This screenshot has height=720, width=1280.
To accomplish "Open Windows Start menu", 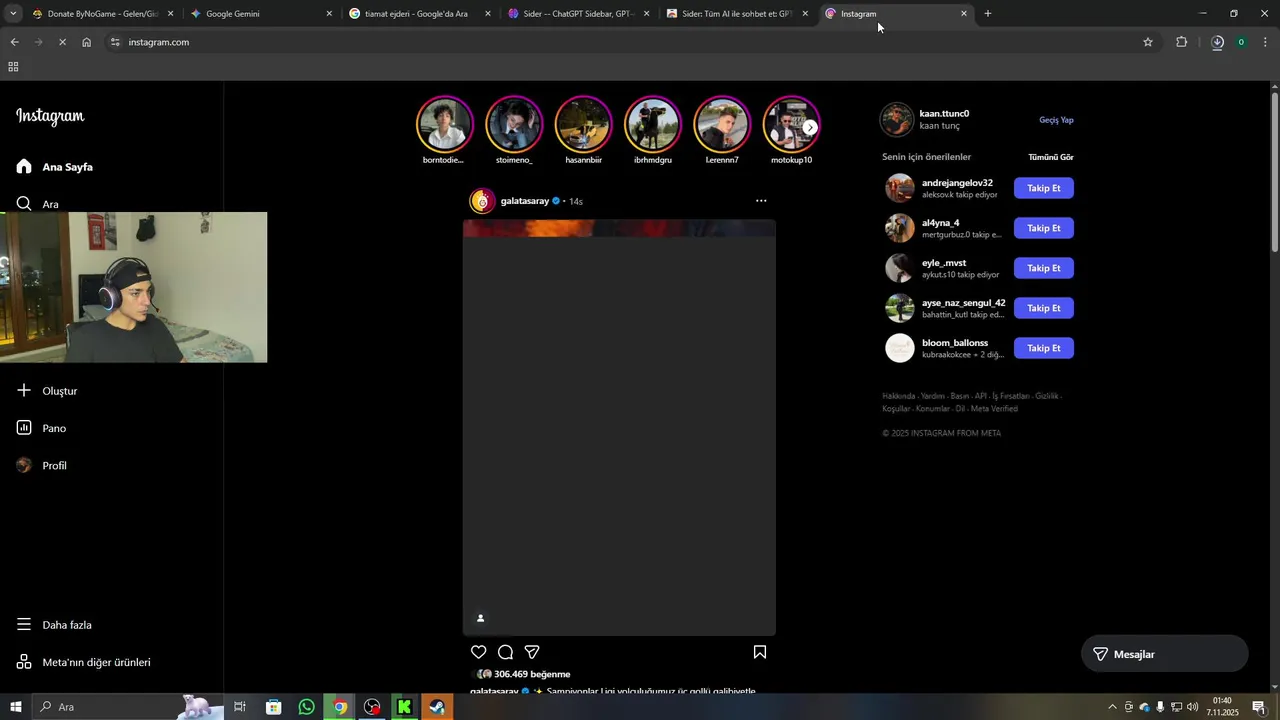I will (15, 707).
